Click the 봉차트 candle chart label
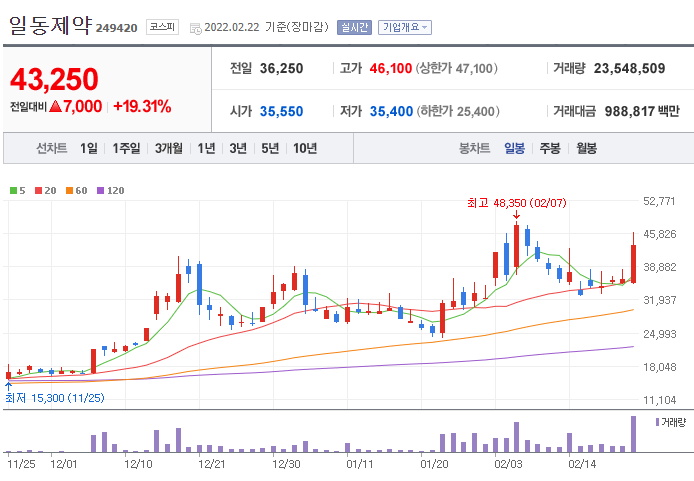 [x=474, y=148]
